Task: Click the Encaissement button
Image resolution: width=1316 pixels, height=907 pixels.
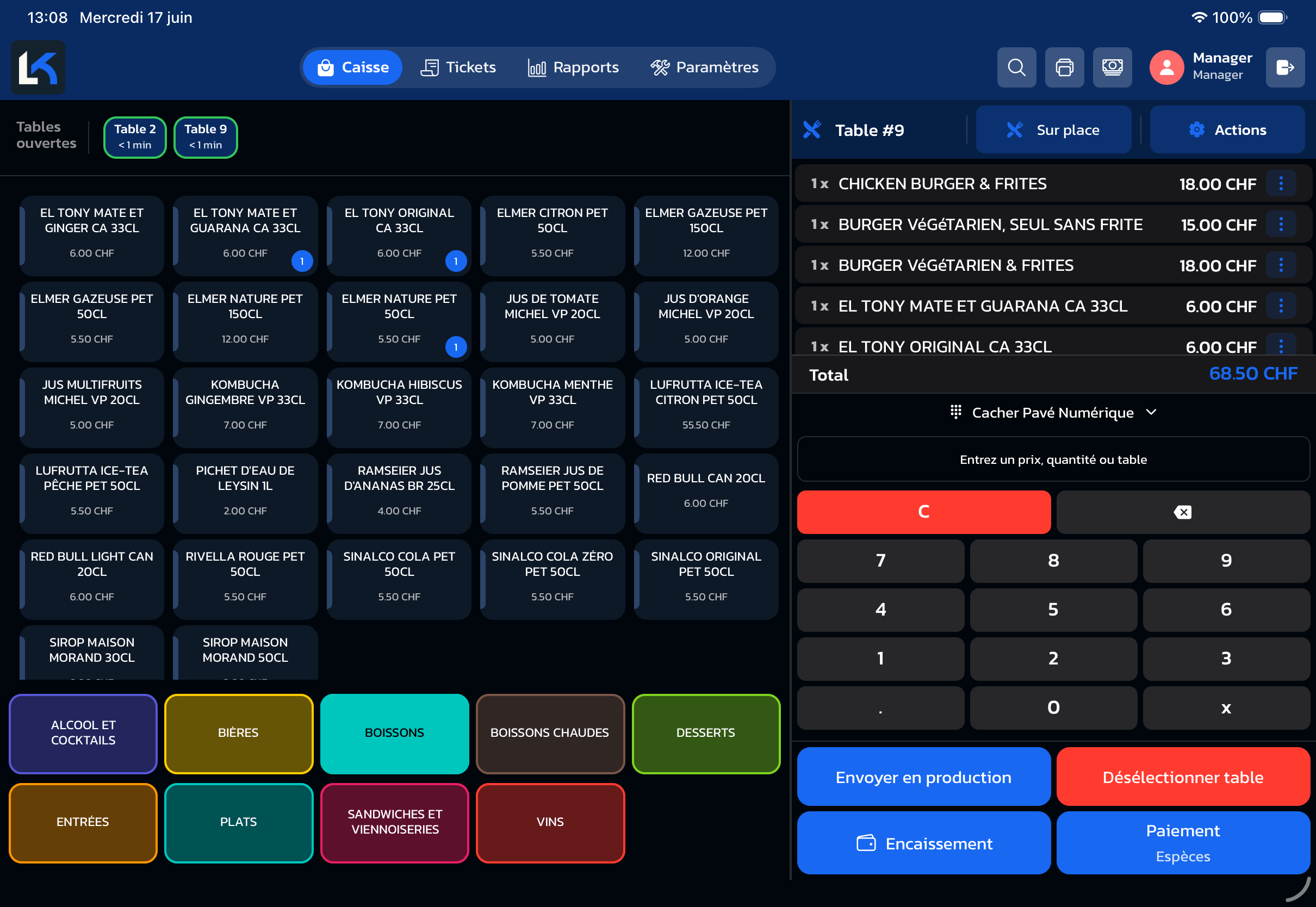Action: pos(923,843)
